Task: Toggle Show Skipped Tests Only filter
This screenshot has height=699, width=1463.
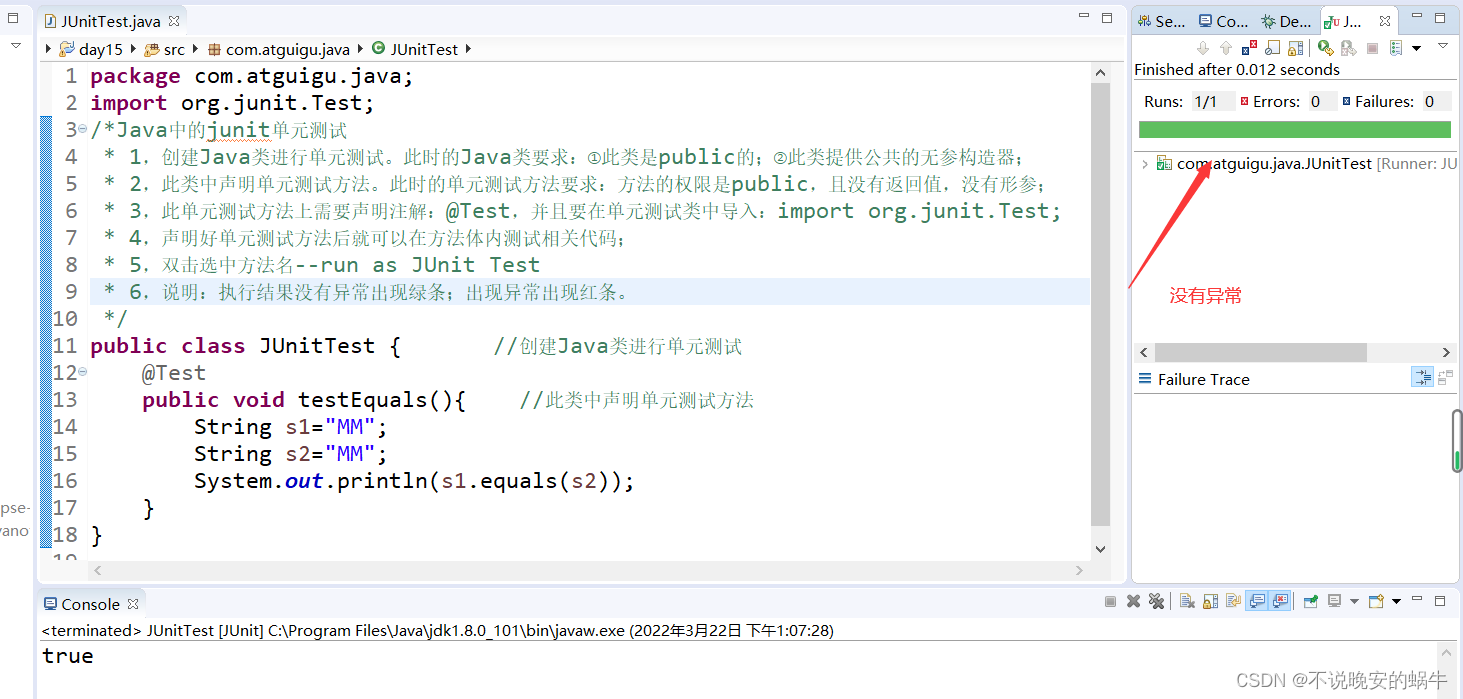Action: pos(1272,48)
